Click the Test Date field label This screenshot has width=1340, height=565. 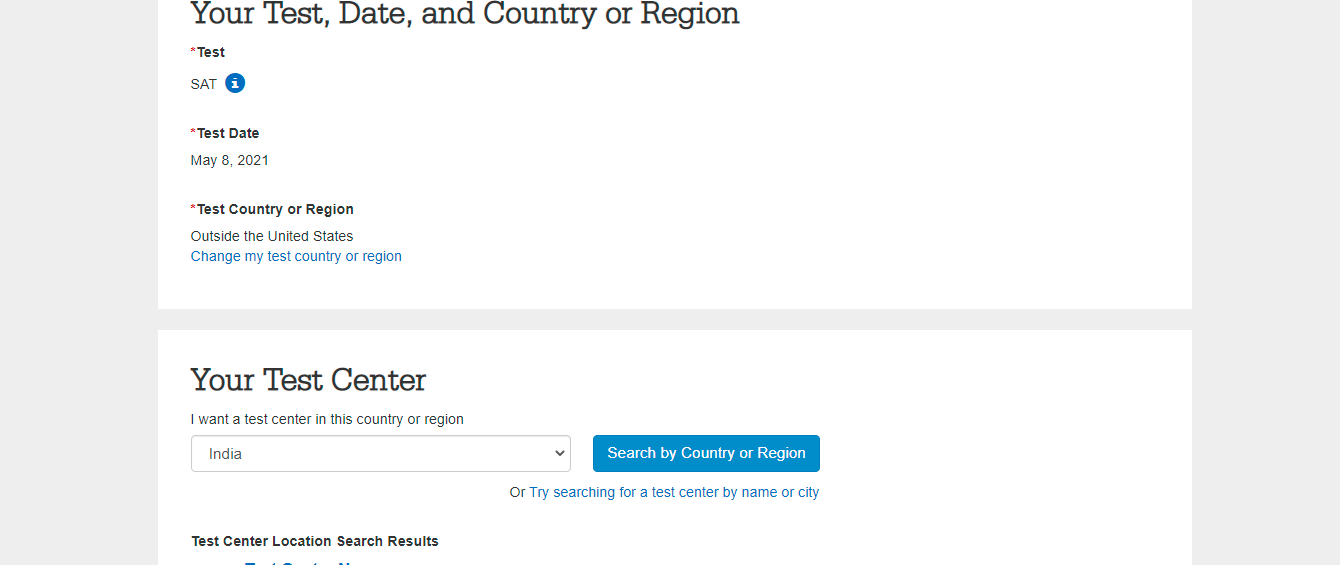(228, 133)
